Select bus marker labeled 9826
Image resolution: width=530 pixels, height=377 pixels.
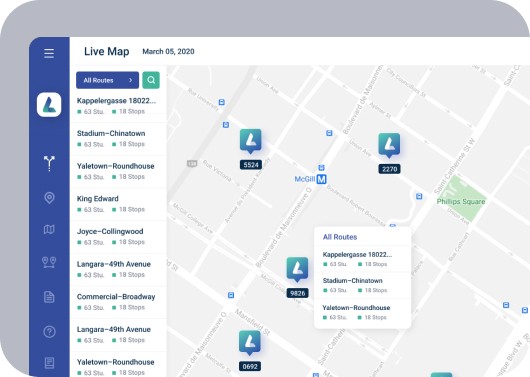[x=297, y=269]
